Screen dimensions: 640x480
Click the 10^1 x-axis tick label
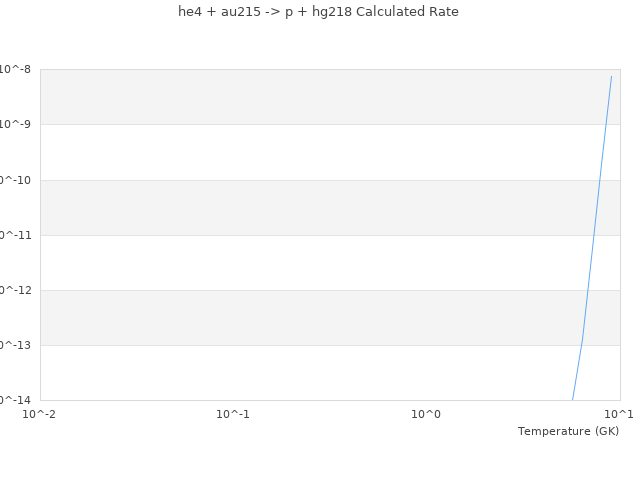tap(618, 414)
